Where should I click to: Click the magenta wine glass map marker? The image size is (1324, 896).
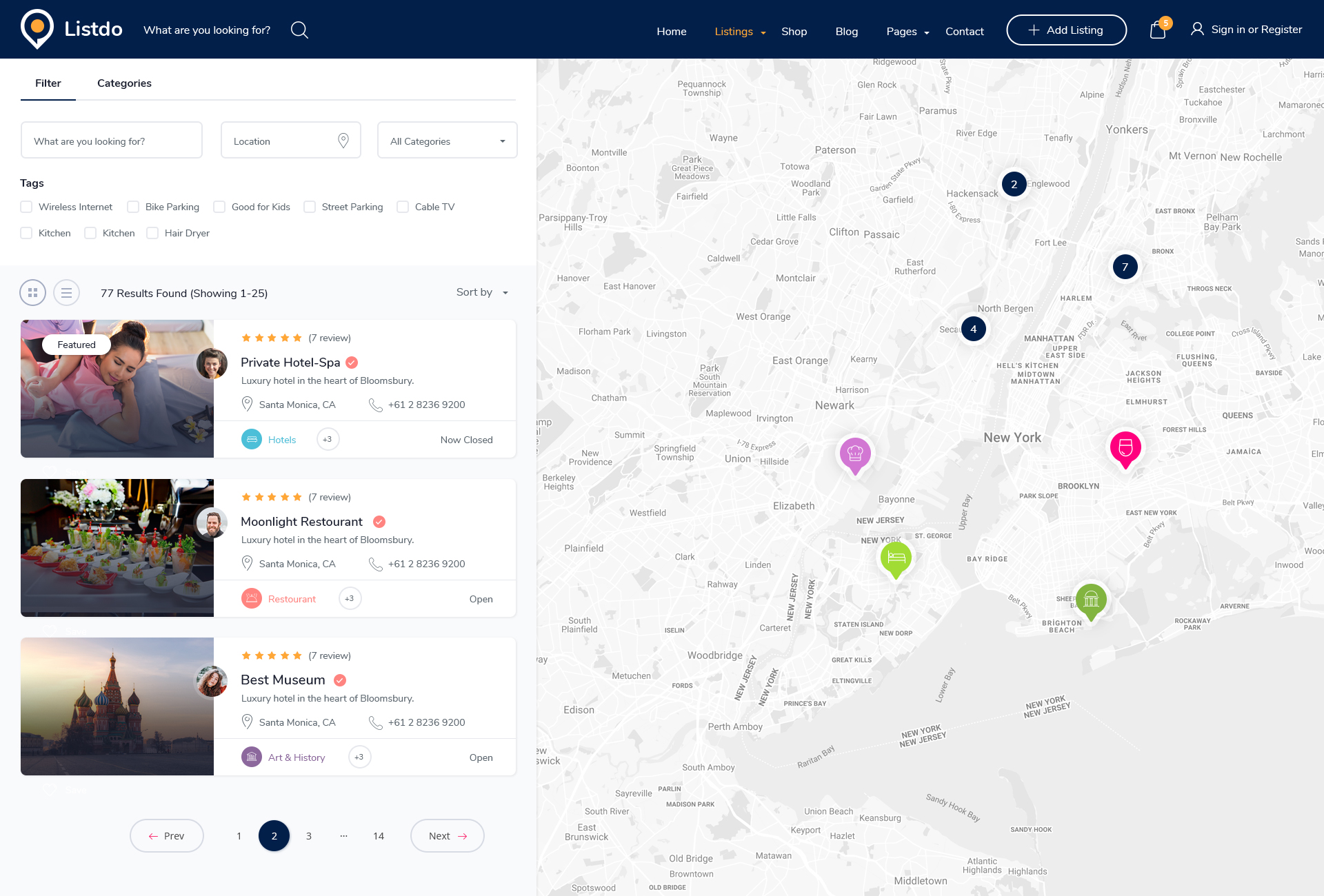coord(1125,448)
